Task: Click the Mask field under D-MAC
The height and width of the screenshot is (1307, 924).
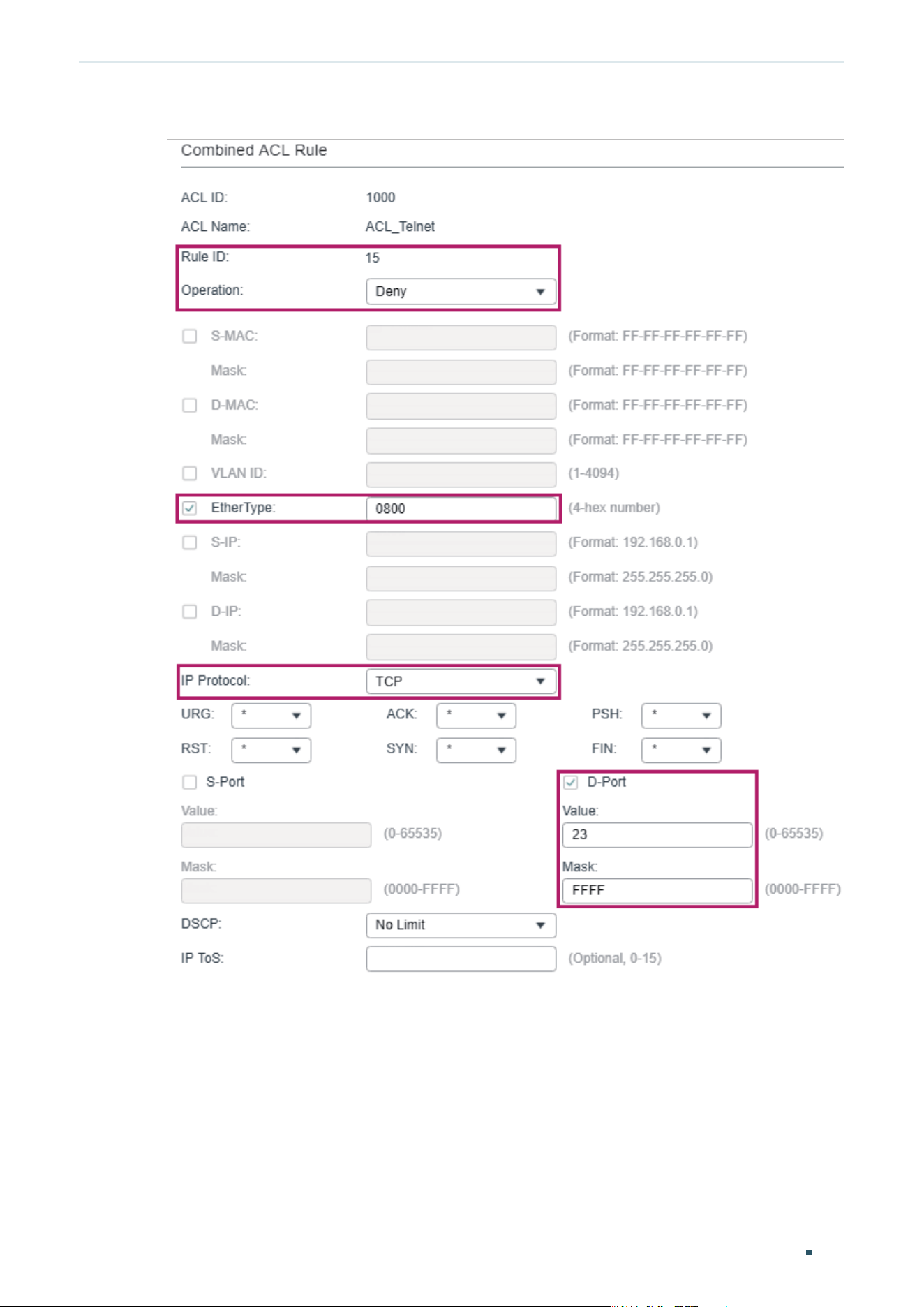Action: pos(461,441)
